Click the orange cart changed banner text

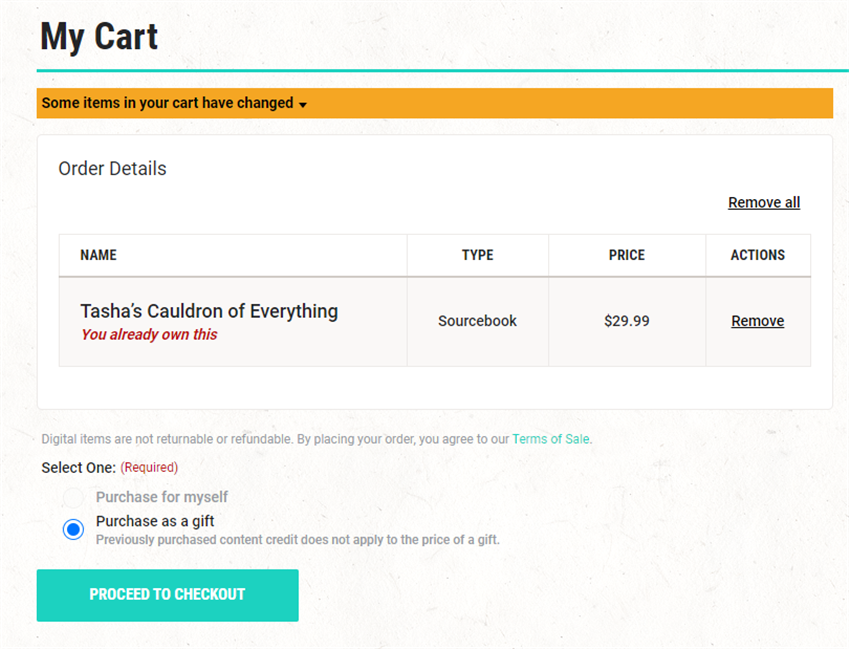(x=167, y=103)
